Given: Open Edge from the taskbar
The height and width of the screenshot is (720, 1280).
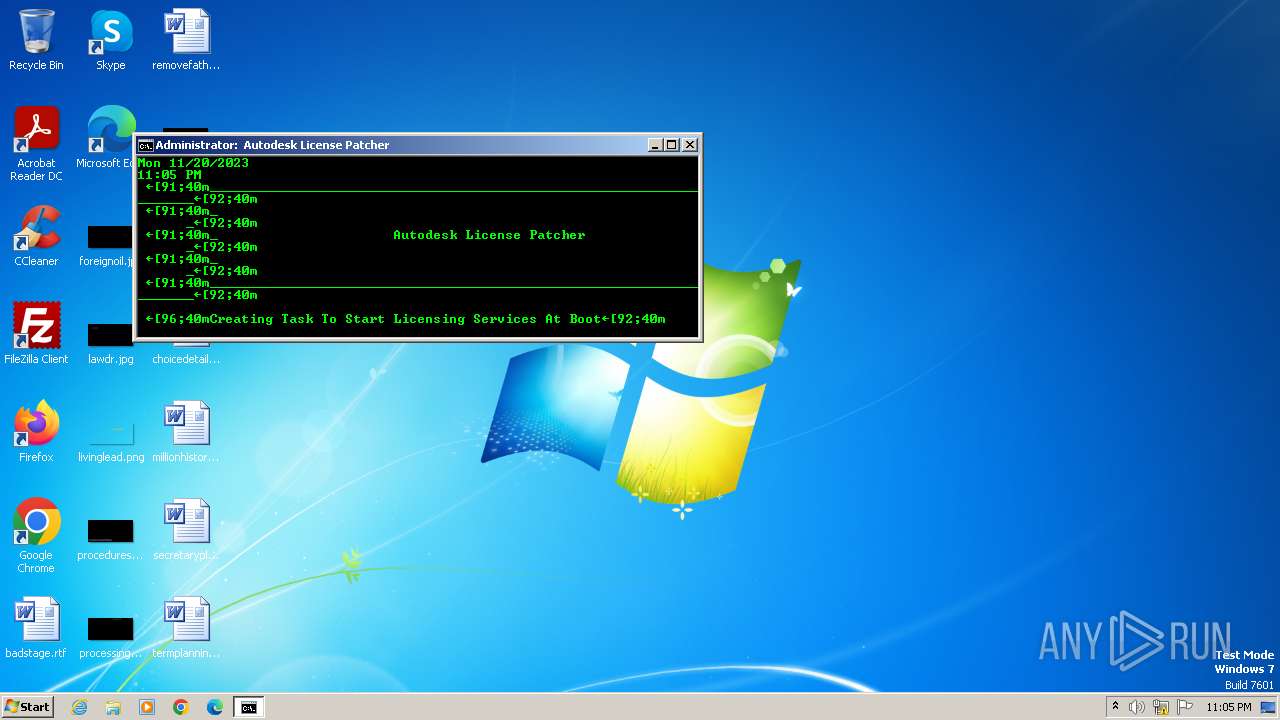Looking at the screenshot, I should coord(215,707).
